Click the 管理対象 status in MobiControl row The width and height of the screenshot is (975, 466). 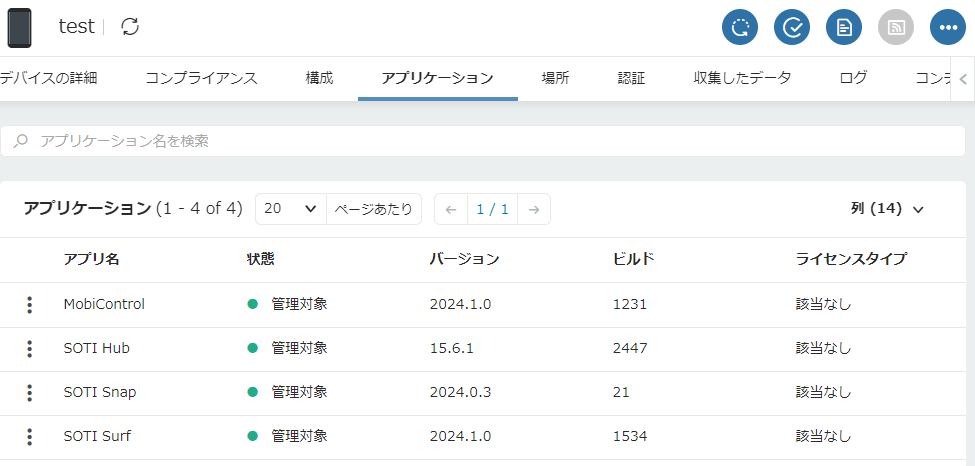[x=299, y=305]
